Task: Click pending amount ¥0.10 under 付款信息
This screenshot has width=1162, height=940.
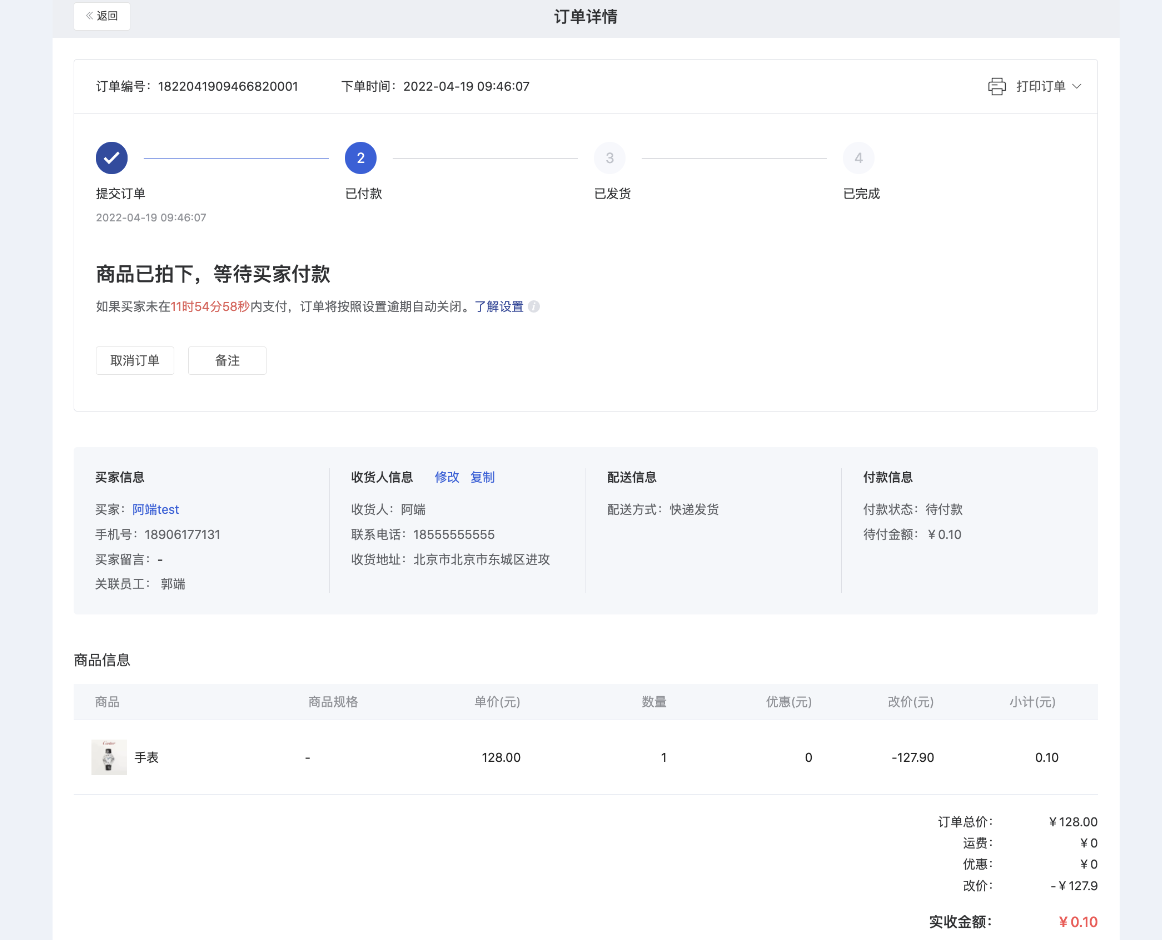Action: [x=944, y=534]
